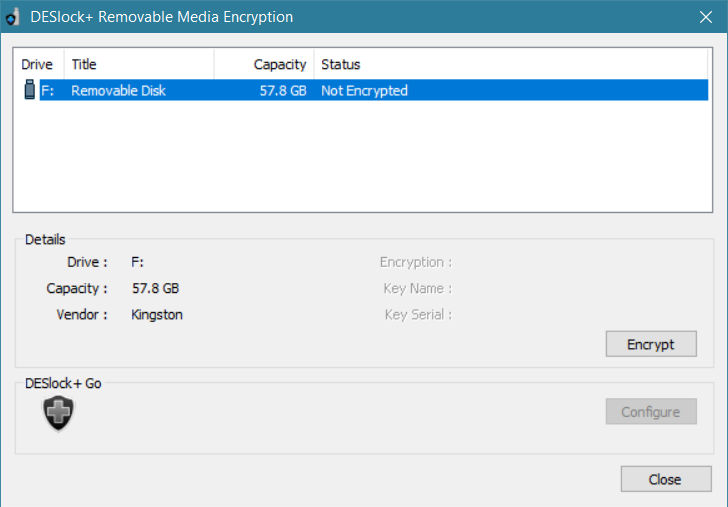Image resolution: width=728 pixels, height=507 pixels.
Task: Click the greyed-out Configure button
Action: pos(651,411)
